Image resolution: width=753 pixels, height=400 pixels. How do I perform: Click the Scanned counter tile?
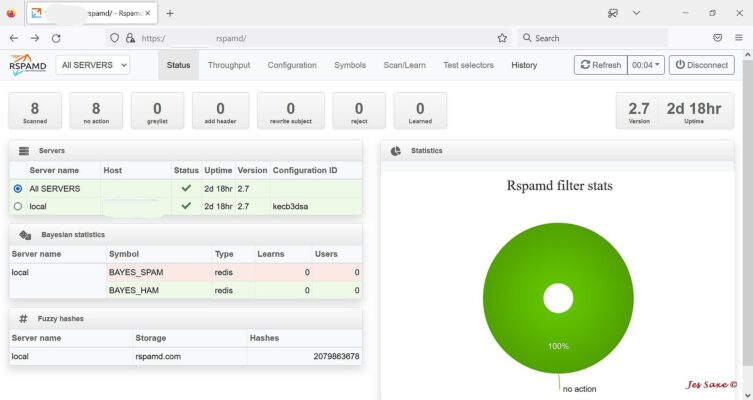35,111
